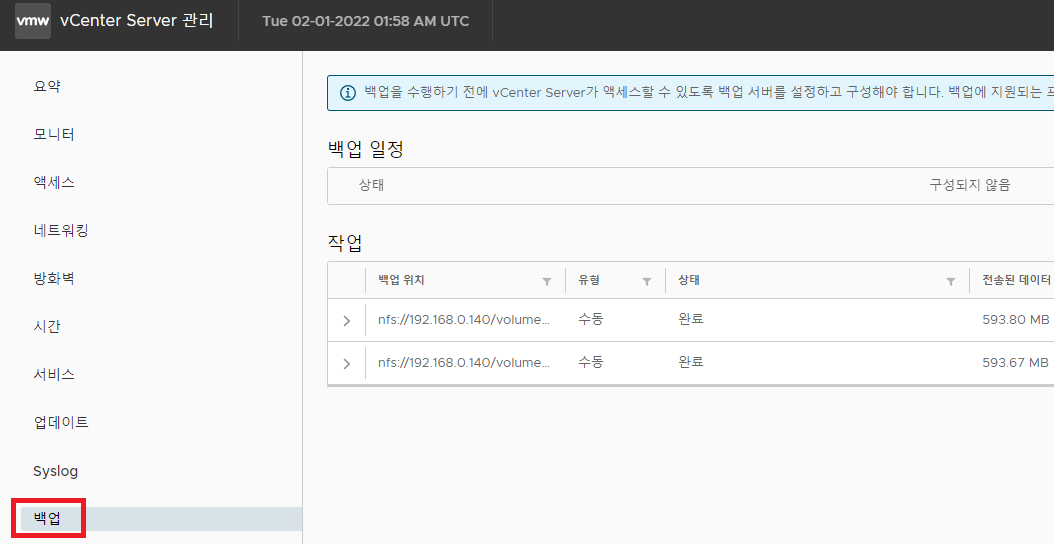The width and height of the screenshot is (1054, 544).
Task: Go to the 업데이트 page
Action: 61,422
